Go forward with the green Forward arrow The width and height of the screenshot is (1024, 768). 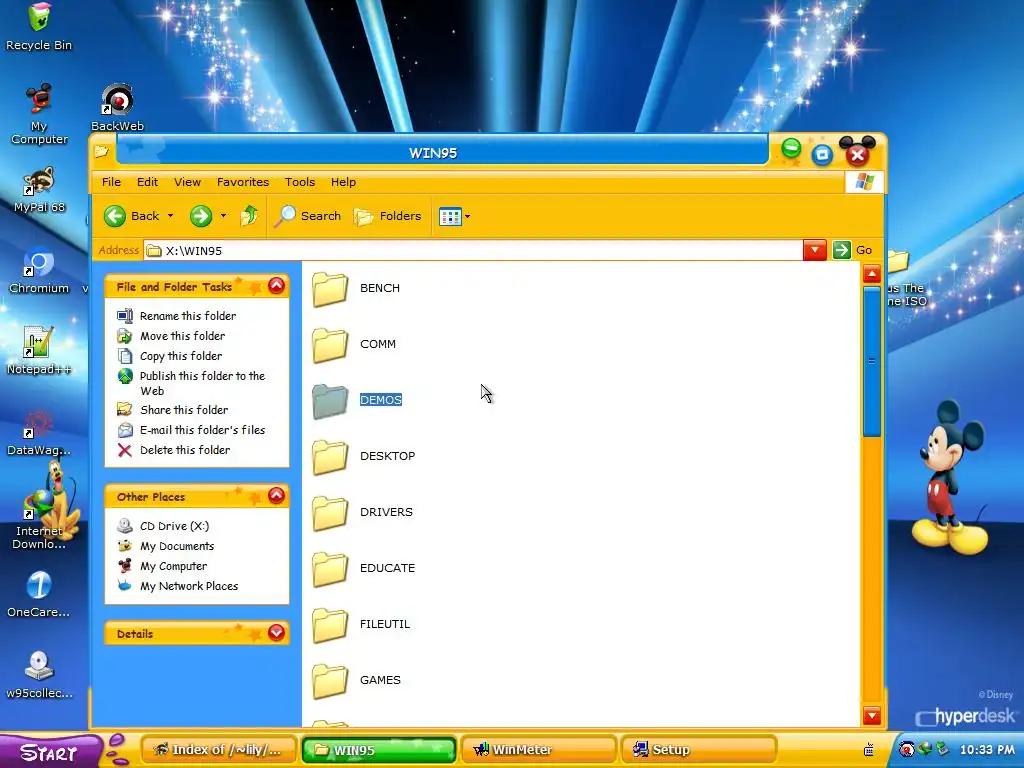pos(201,216)
